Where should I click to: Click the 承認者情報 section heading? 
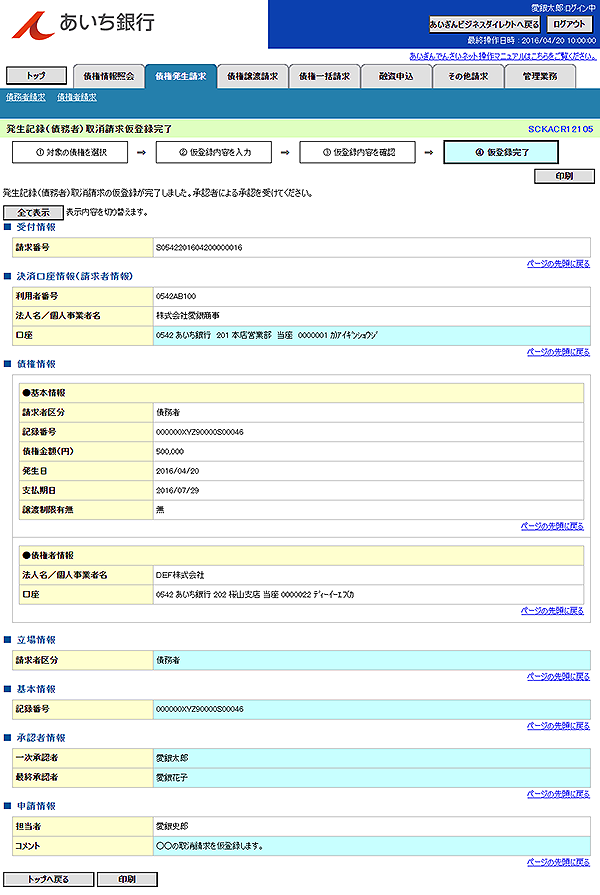pos(41,738)
